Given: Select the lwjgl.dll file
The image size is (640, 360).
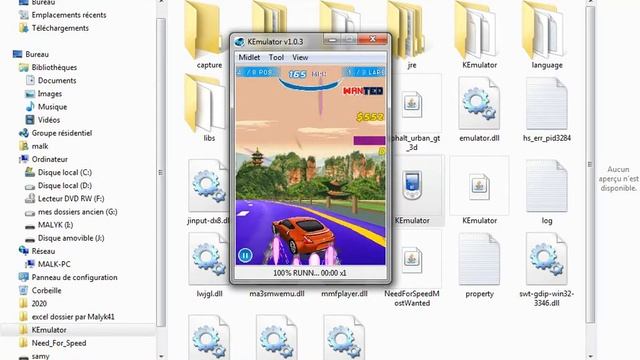Looking at the screenshot, I should pyautogui.click(x=208, y=265).
